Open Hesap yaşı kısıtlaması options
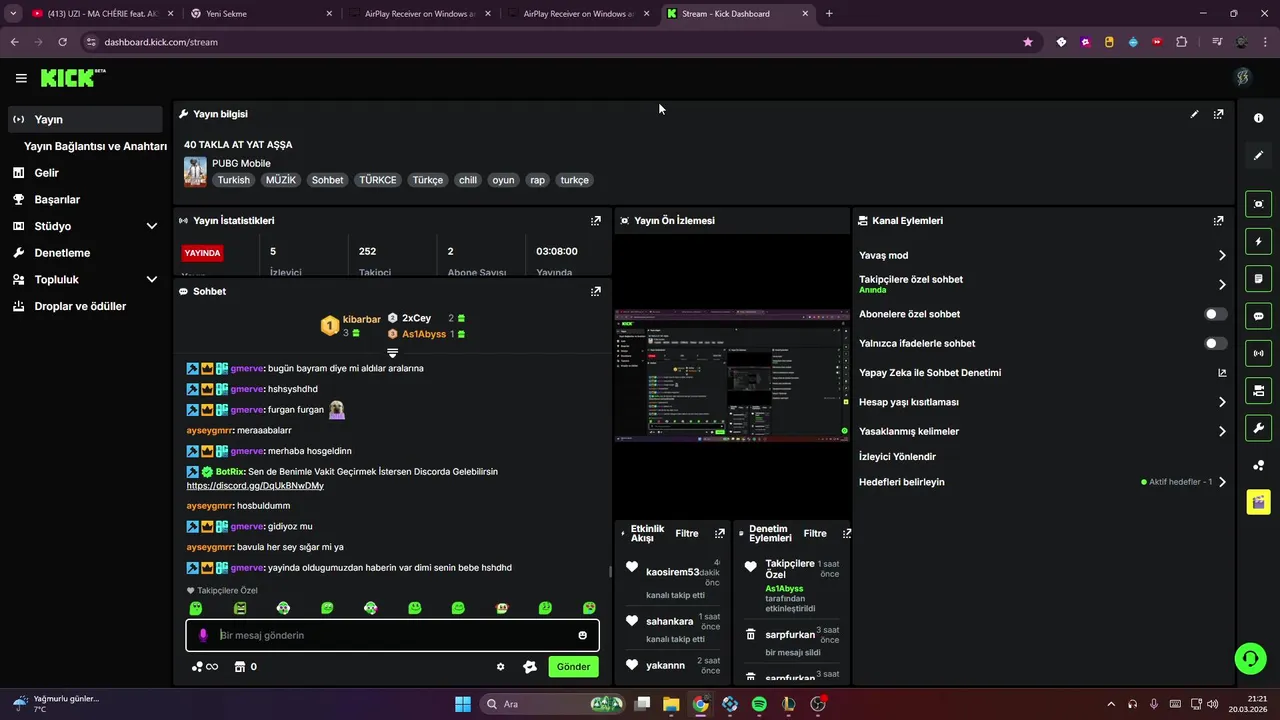 pos(1222,402)
